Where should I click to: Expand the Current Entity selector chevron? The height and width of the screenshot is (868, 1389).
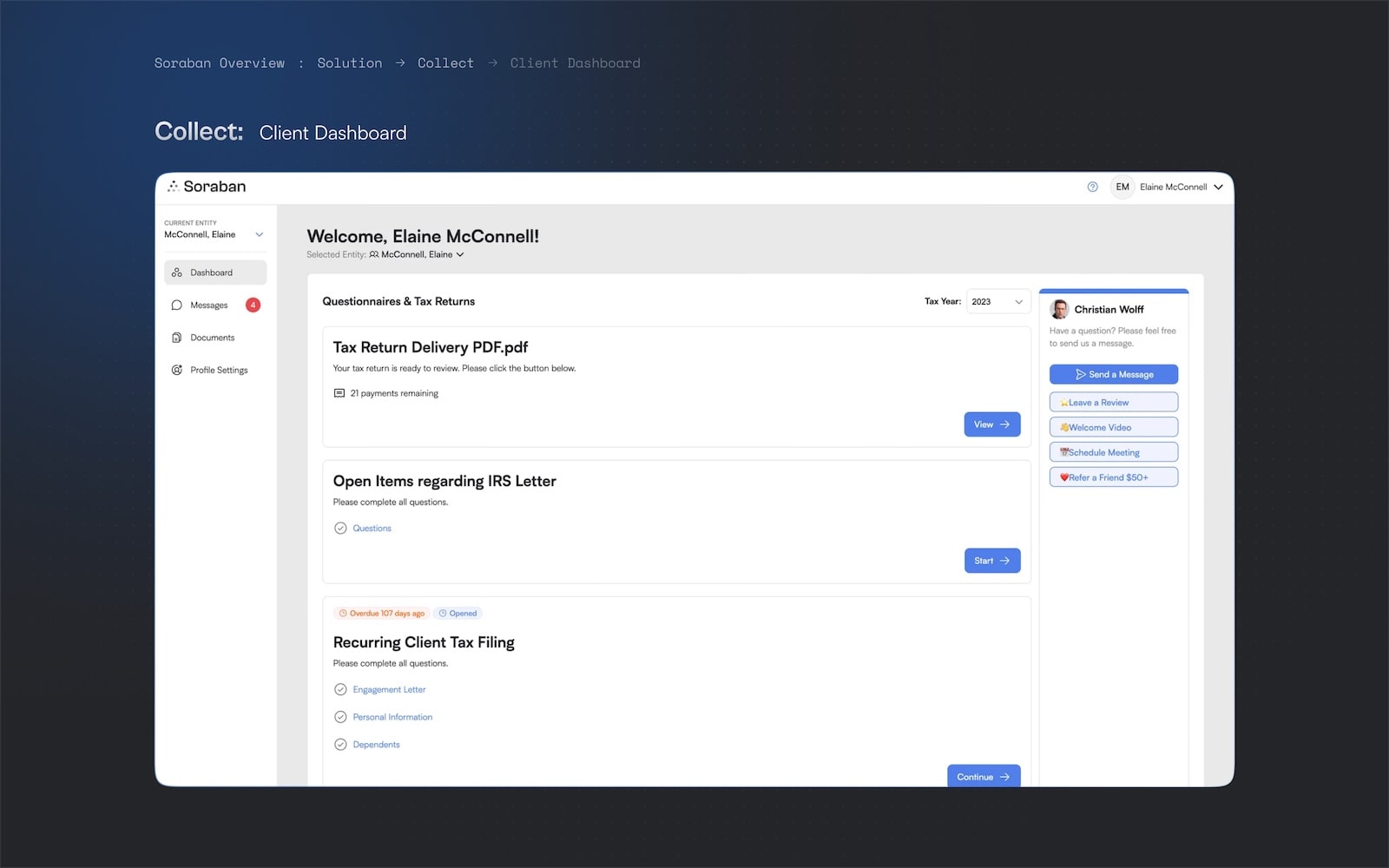259,234
